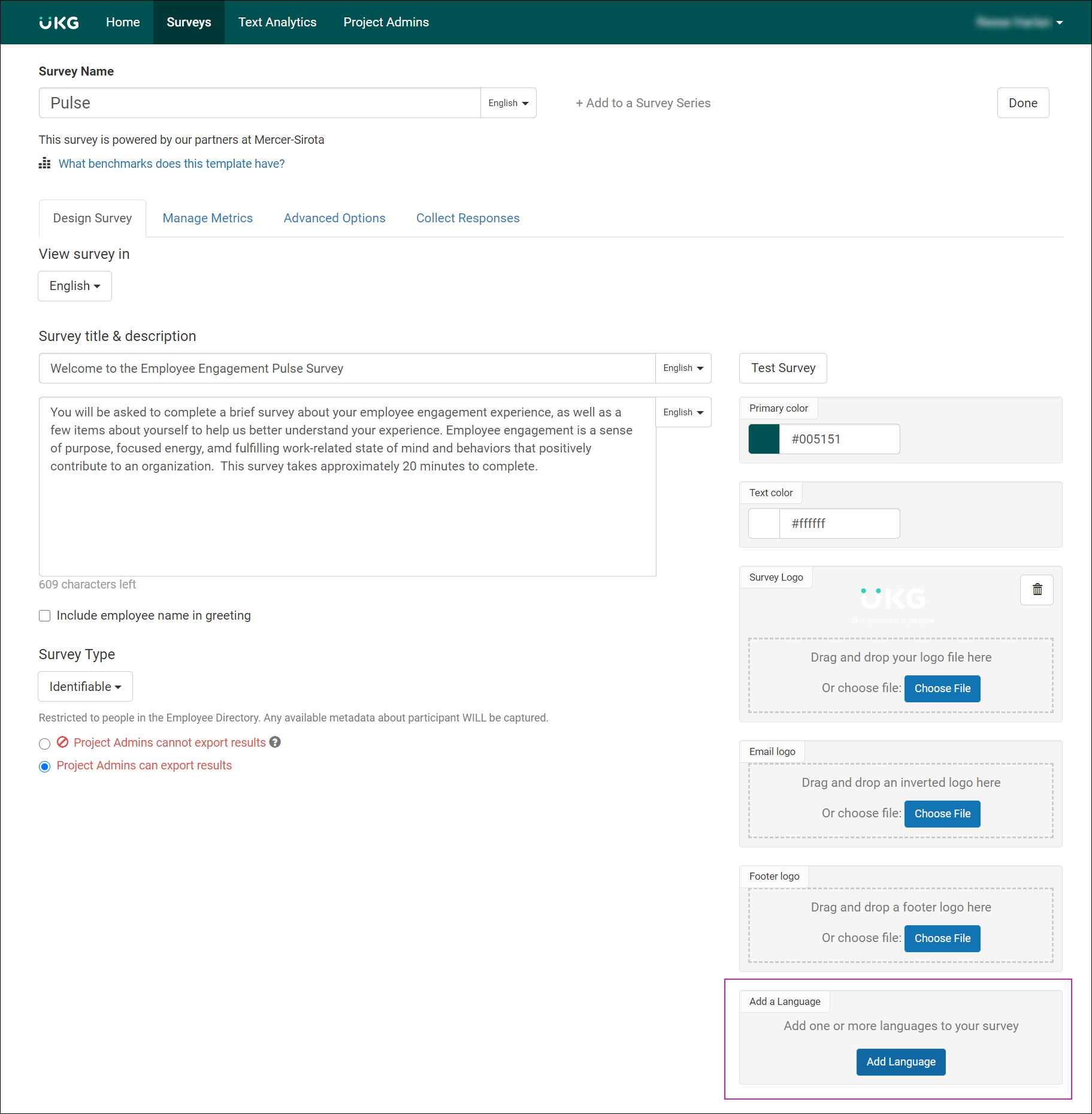Choose File for the survey logo
The width and height of the screenshot is (1092, 1114).
point(942,689)
